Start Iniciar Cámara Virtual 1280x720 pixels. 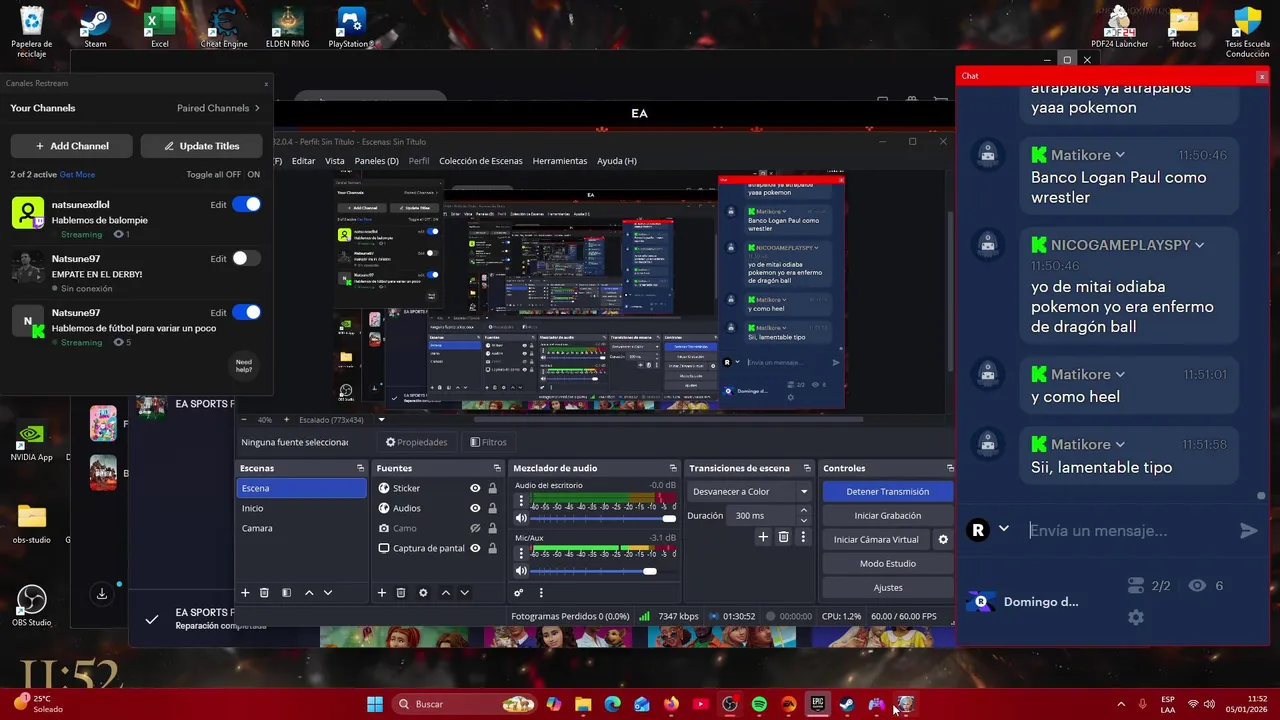click(x=876, y=540)
